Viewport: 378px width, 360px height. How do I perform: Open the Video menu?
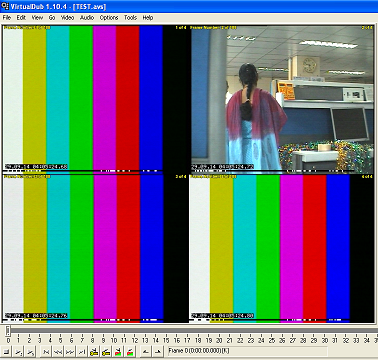pos(67,18)
